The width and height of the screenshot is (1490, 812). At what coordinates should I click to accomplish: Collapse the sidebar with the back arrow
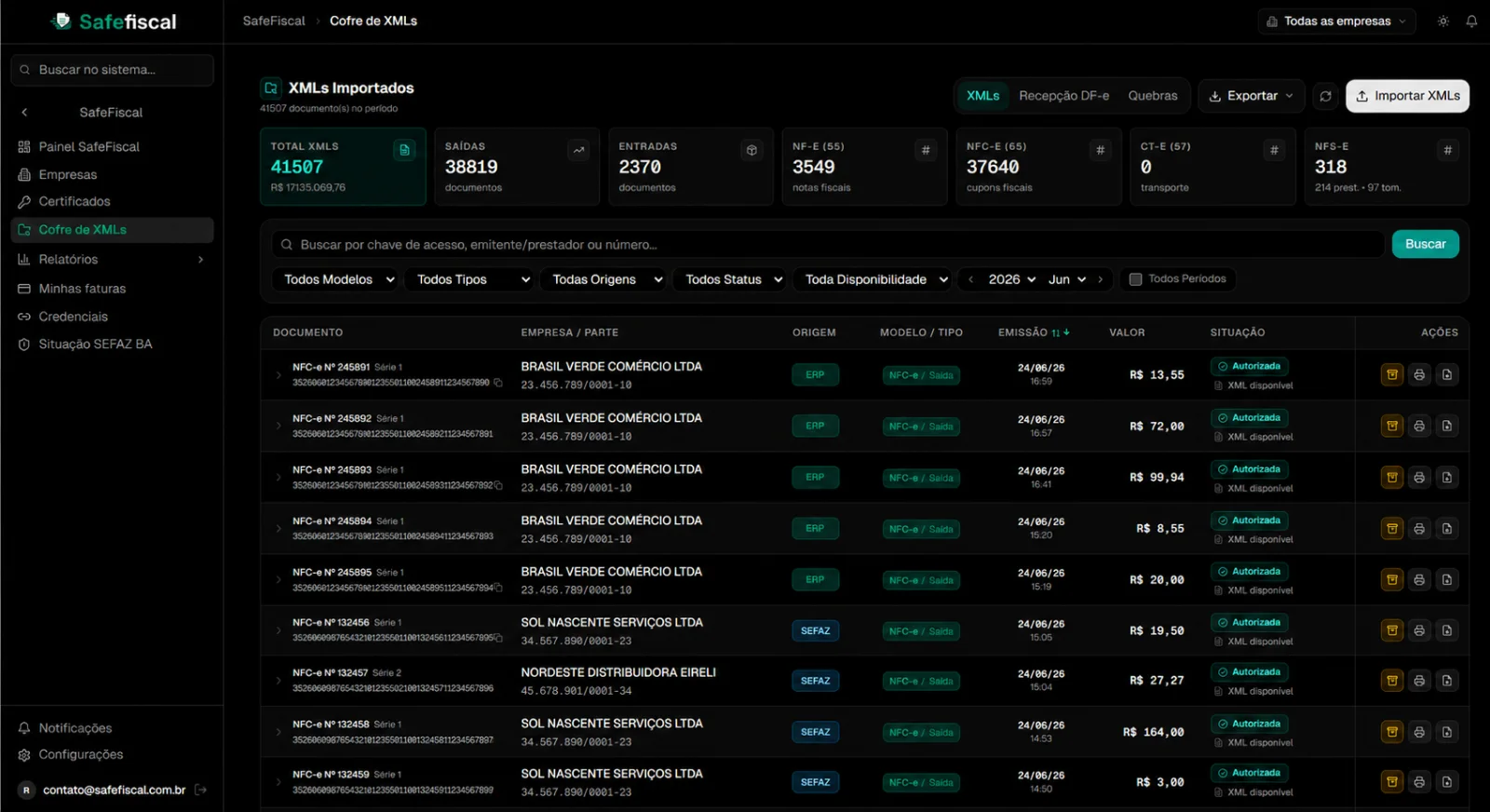(24, 112)
